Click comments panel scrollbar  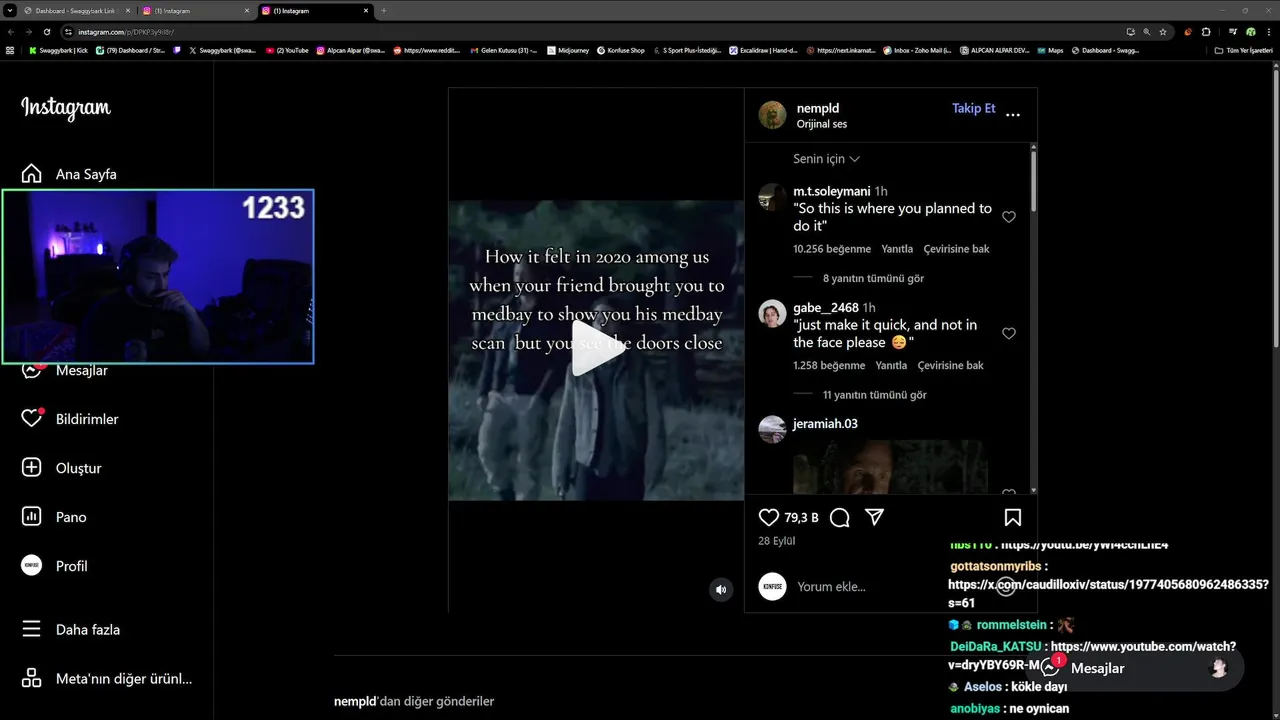[1033, 181]
